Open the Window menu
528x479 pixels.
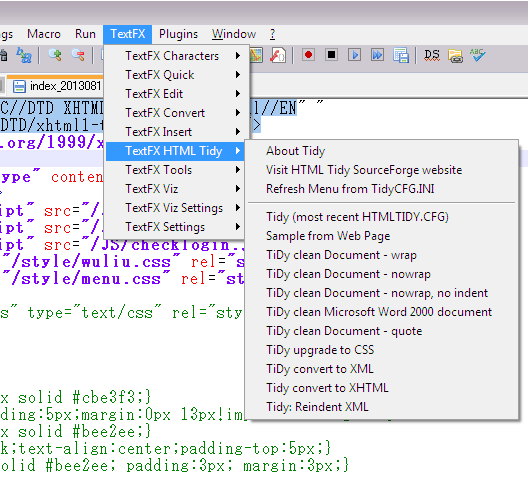[x=234, y=34]
